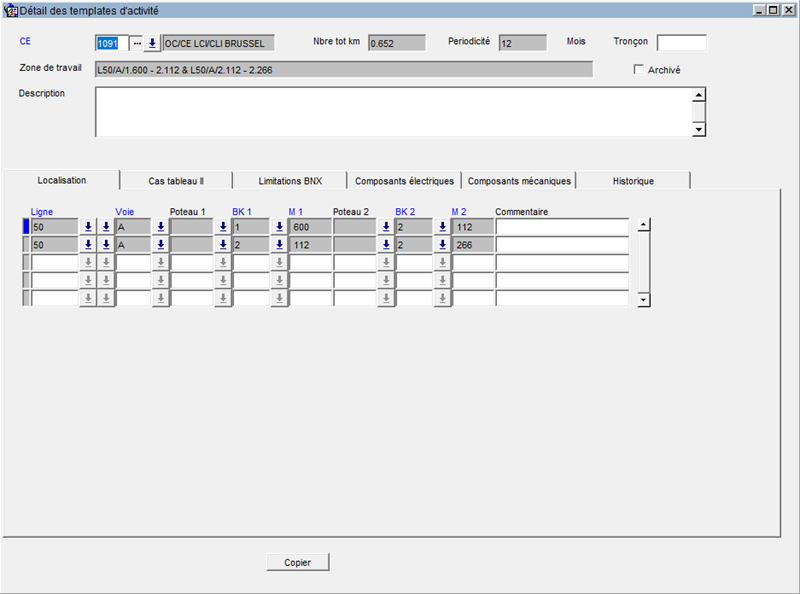Click the Localisation table scroll-up arrow
Screen dimensions: 800x594
[x=644, y=225]
